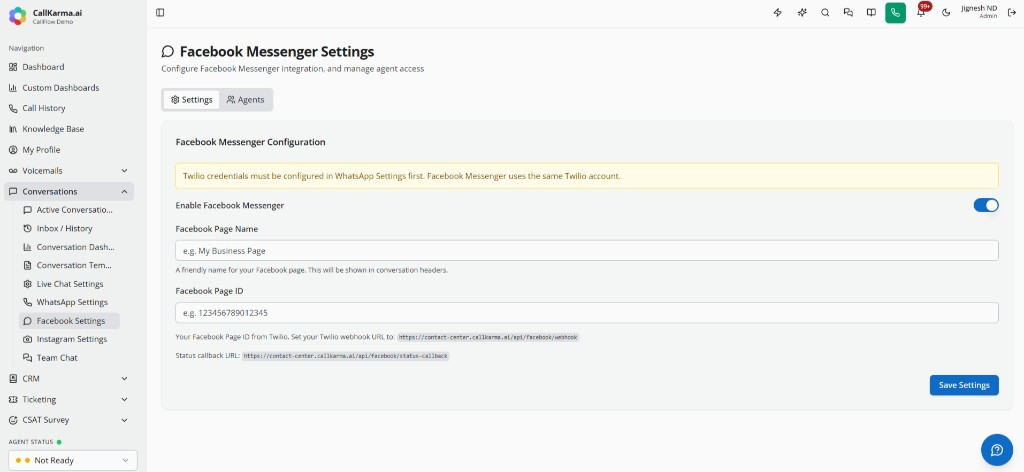Open the chat bubbles icon in header
Screen dimensions: 1024x472
point(848,12)
